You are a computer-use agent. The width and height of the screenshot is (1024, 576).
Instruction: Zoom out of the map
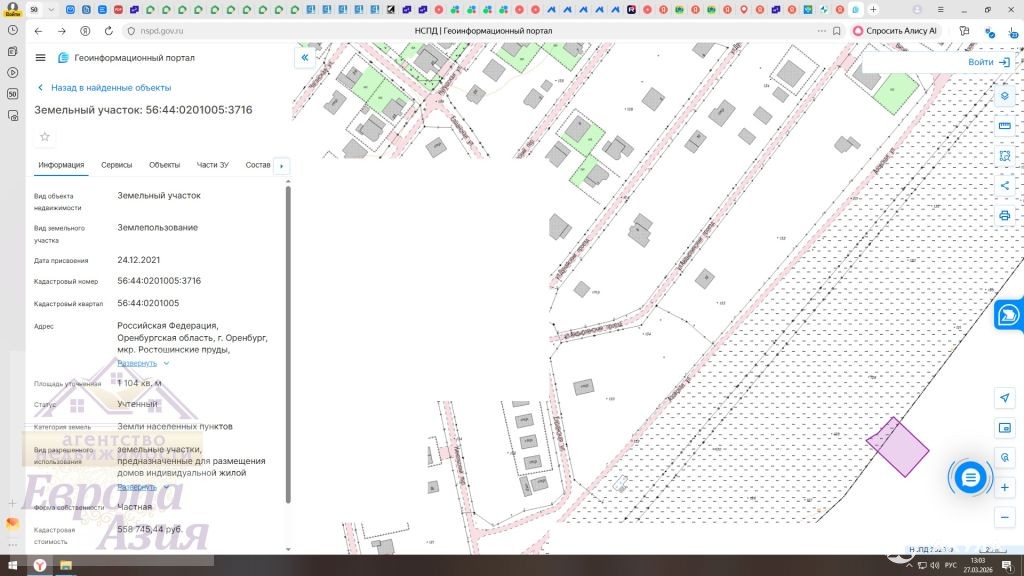click(1005, 517)
